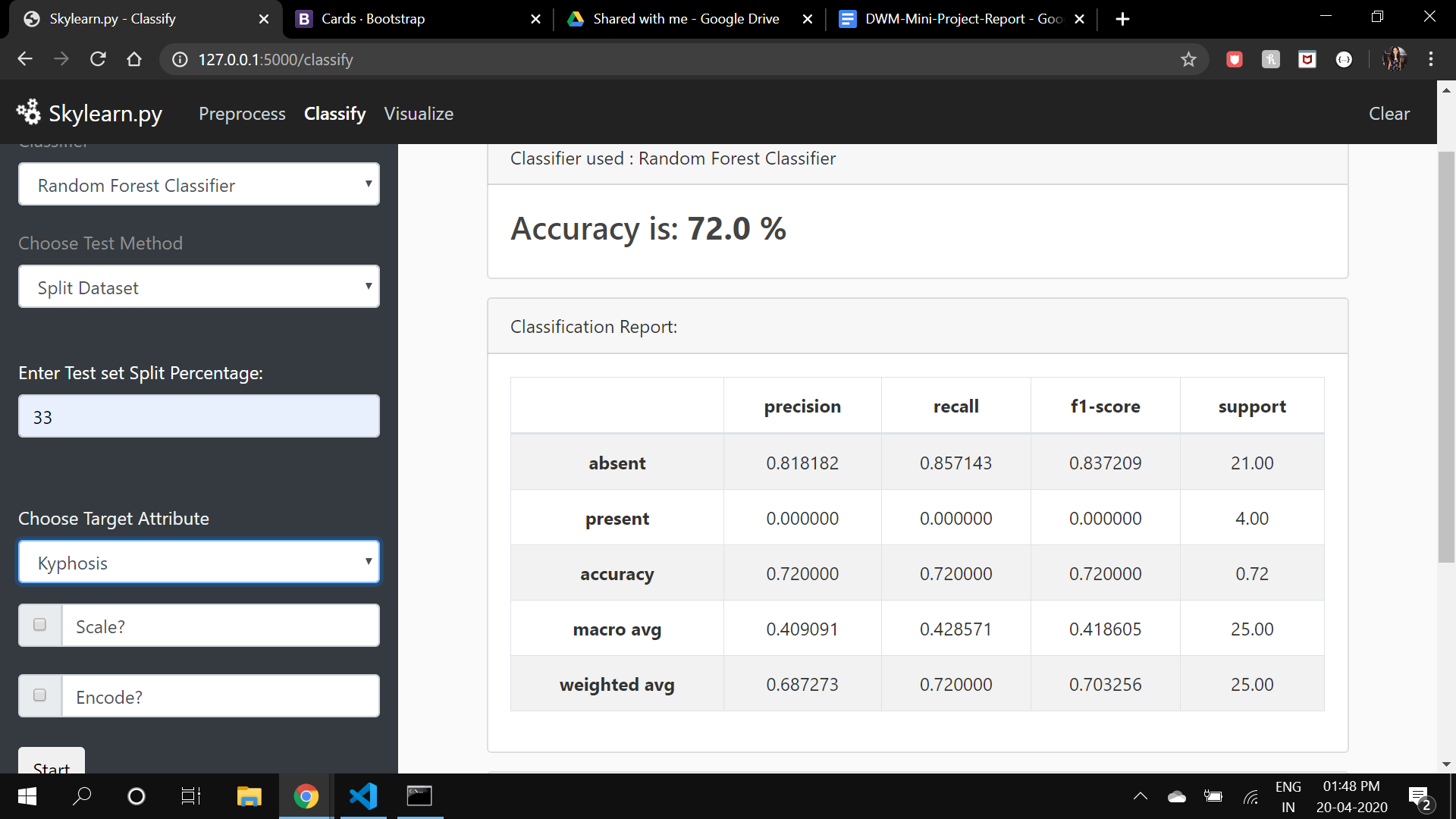The image size is (1456, 819).
Task: Go back using the browser back arrow
Action: (25, 59)
